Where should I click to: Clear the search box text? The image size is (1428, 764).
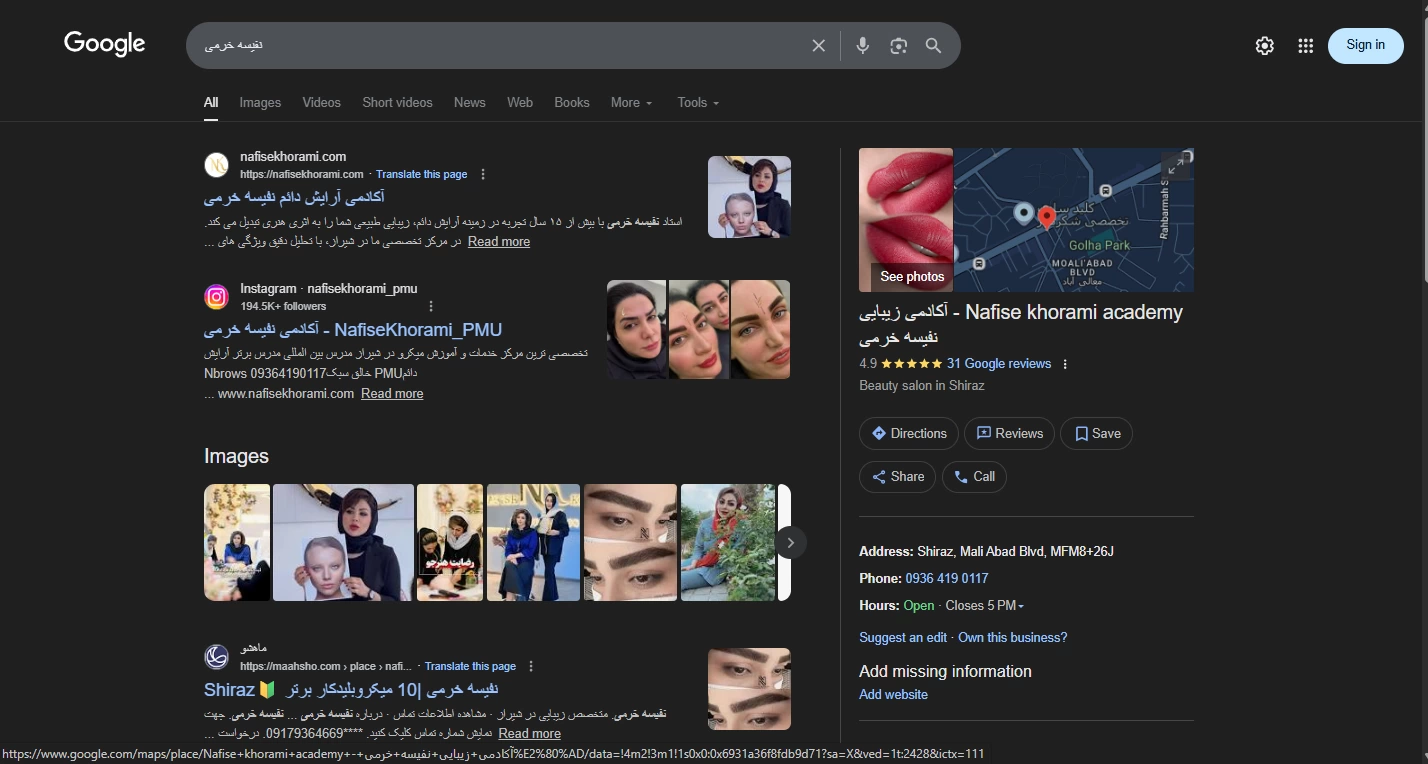(819, 45)
